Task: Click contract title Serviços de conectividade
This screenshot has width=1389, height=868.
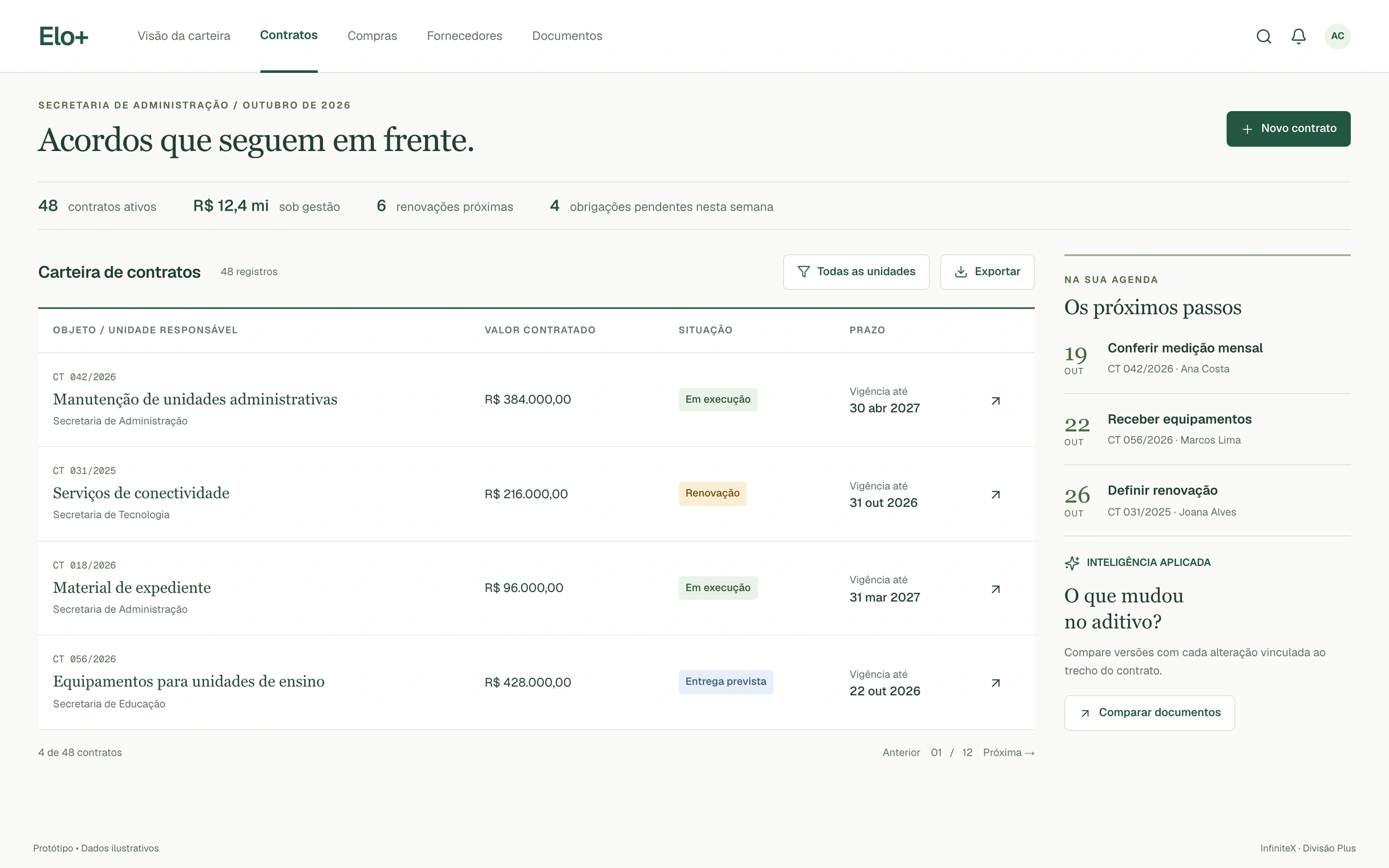Action: tap(141, 493)
